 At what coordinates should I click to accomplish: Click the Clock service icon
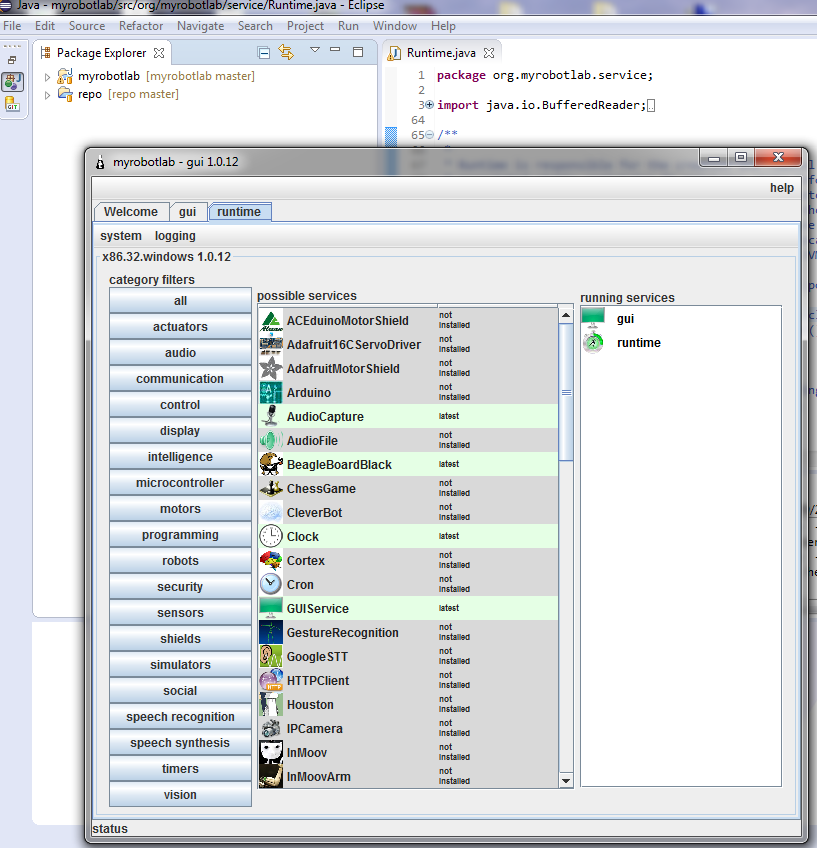(x=271, y=536)
